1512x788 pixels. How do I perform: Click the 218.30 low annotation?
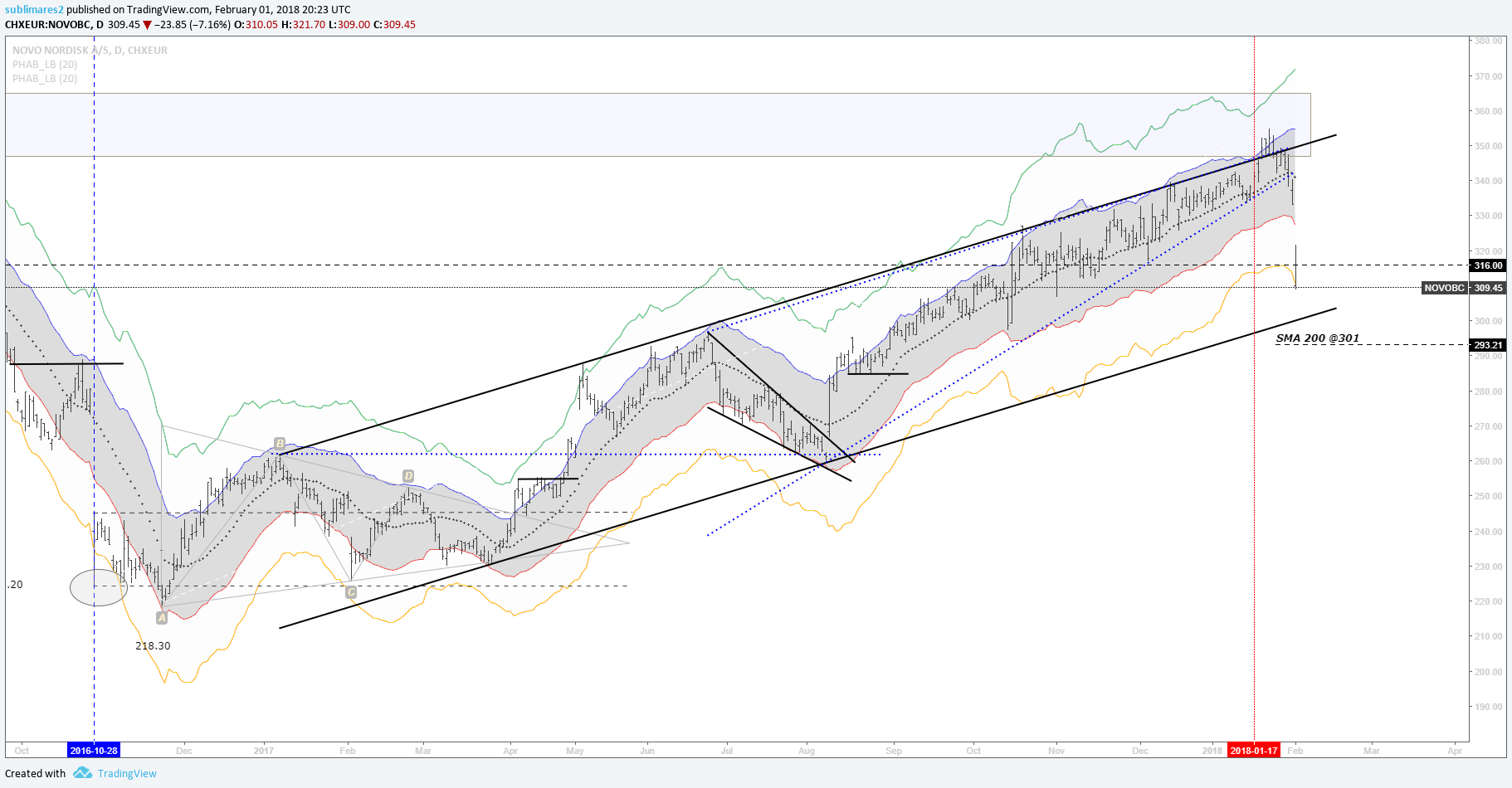pyautogui.click(x=153, y=645)
